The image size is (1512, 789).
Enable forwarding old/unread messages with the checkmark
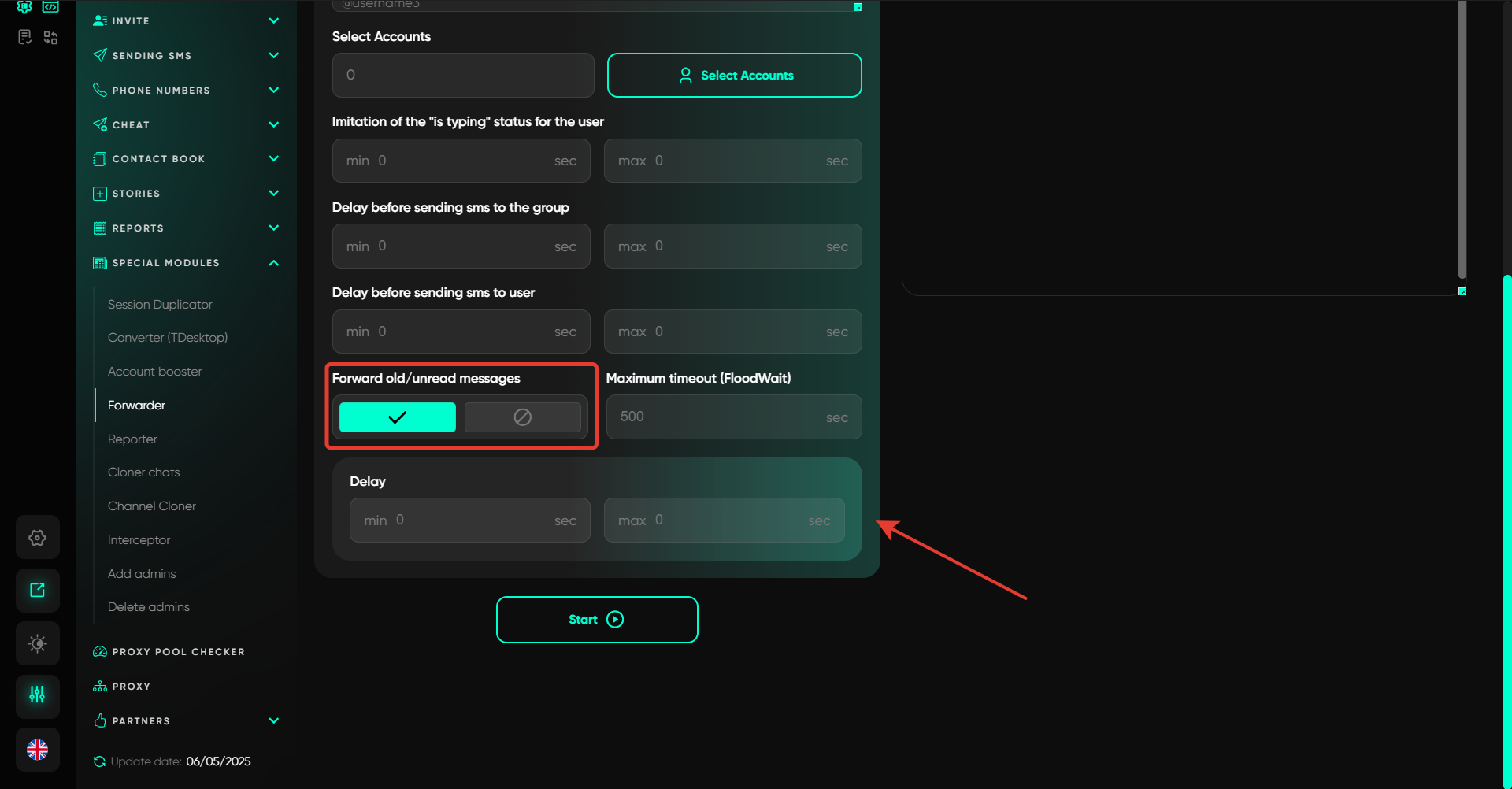click(x=397, y=417)
